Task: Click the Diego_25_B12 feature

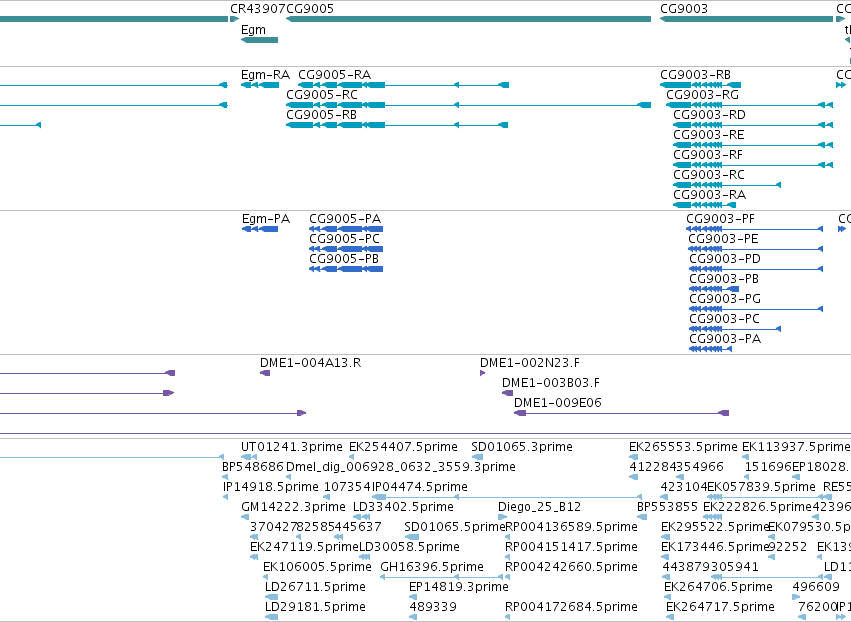Action: (x=539, y=507)
